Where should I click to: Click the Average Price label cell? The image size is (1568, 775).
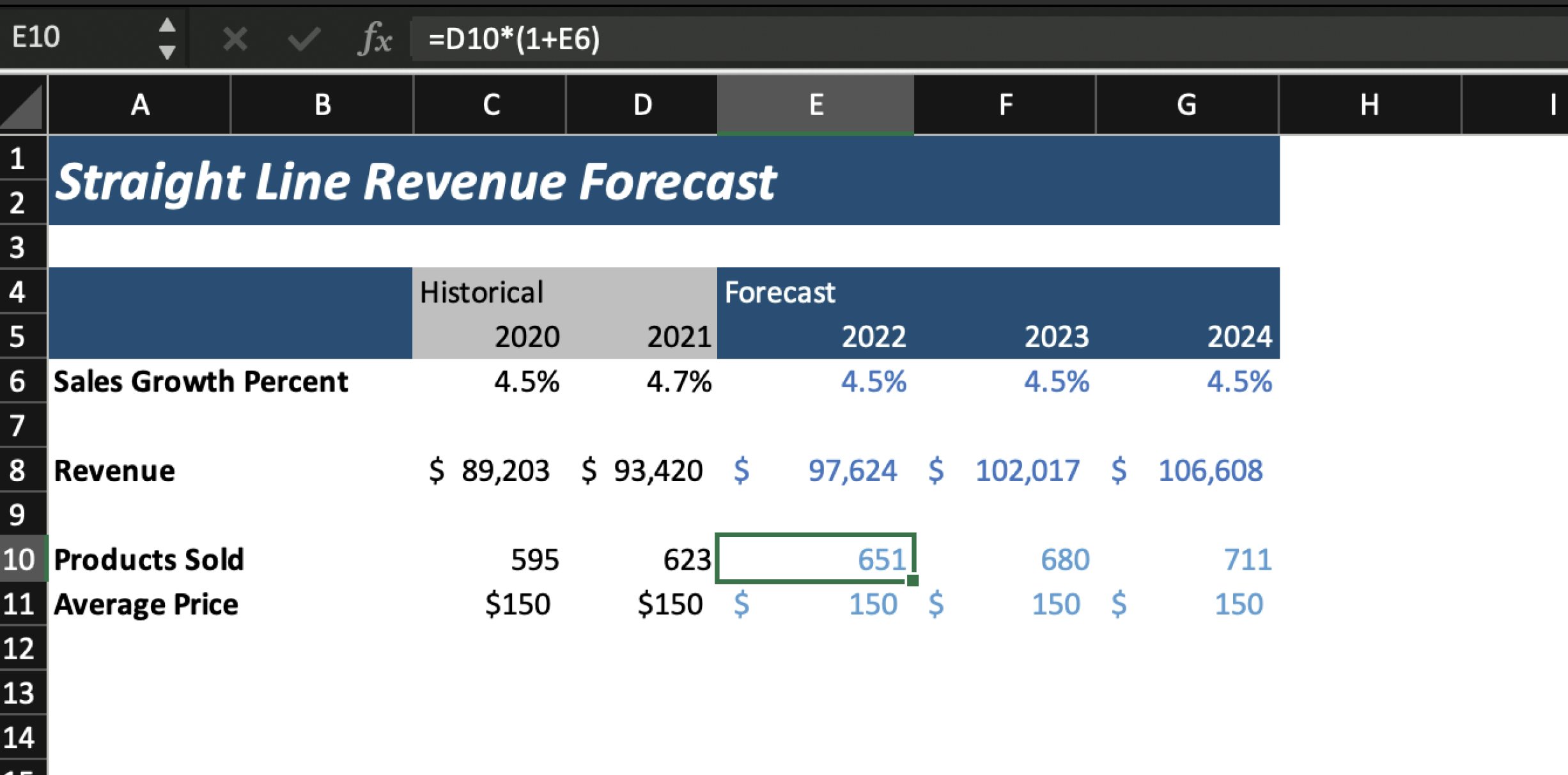click(146, 604)
